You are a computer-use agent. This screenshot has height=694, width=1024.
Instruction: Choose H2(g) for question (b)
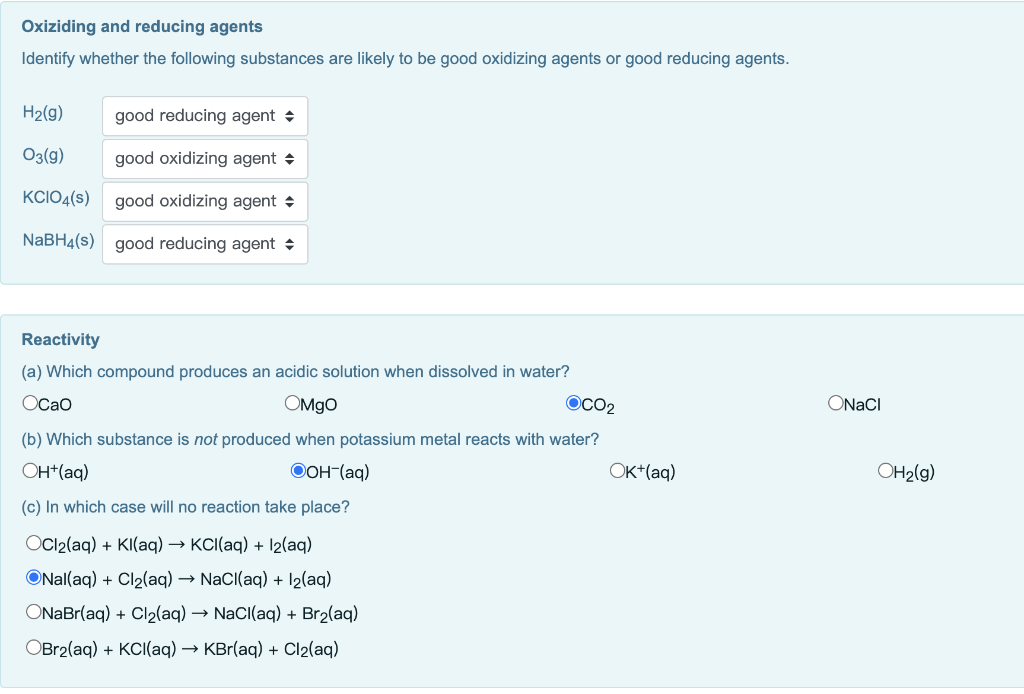click(884, 470)
